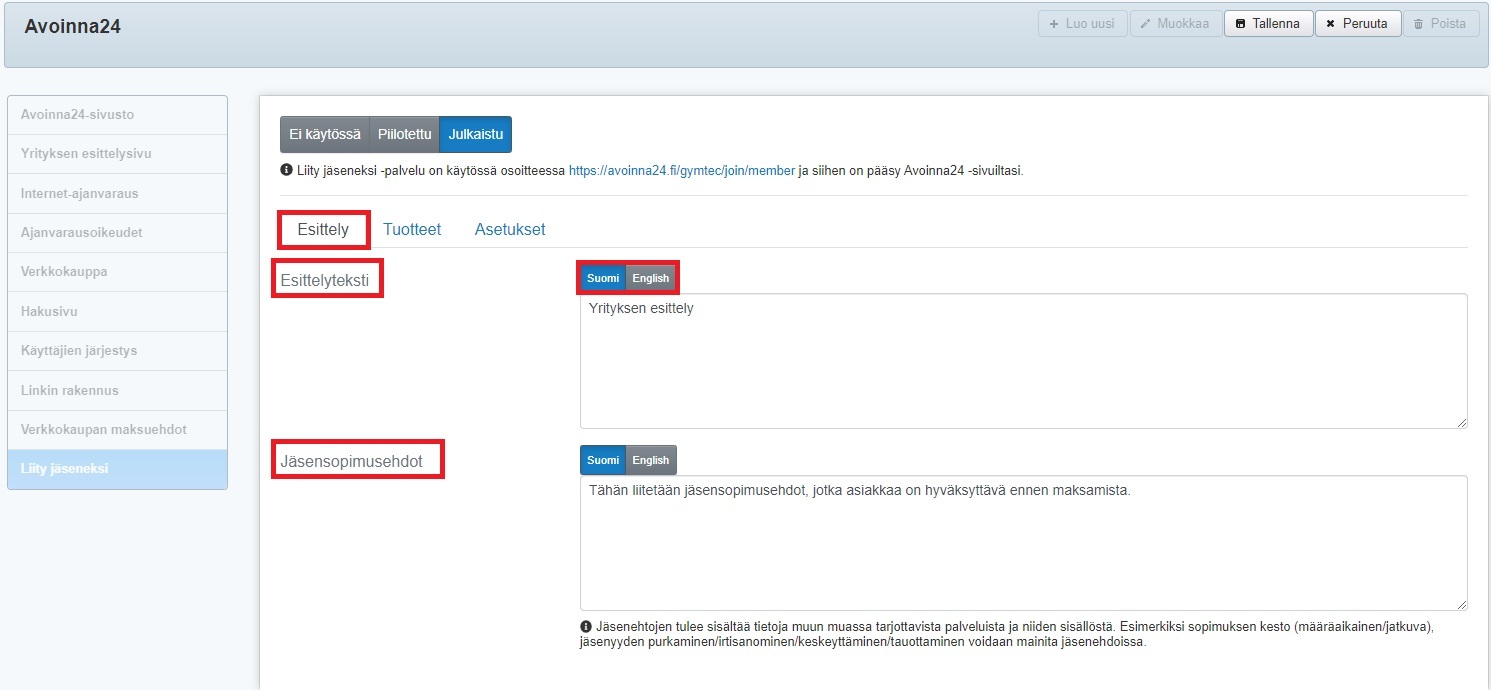This screenshot has height=690, width=1491.
Task: Set status to Ei käytössä
Action: point(324,134)
